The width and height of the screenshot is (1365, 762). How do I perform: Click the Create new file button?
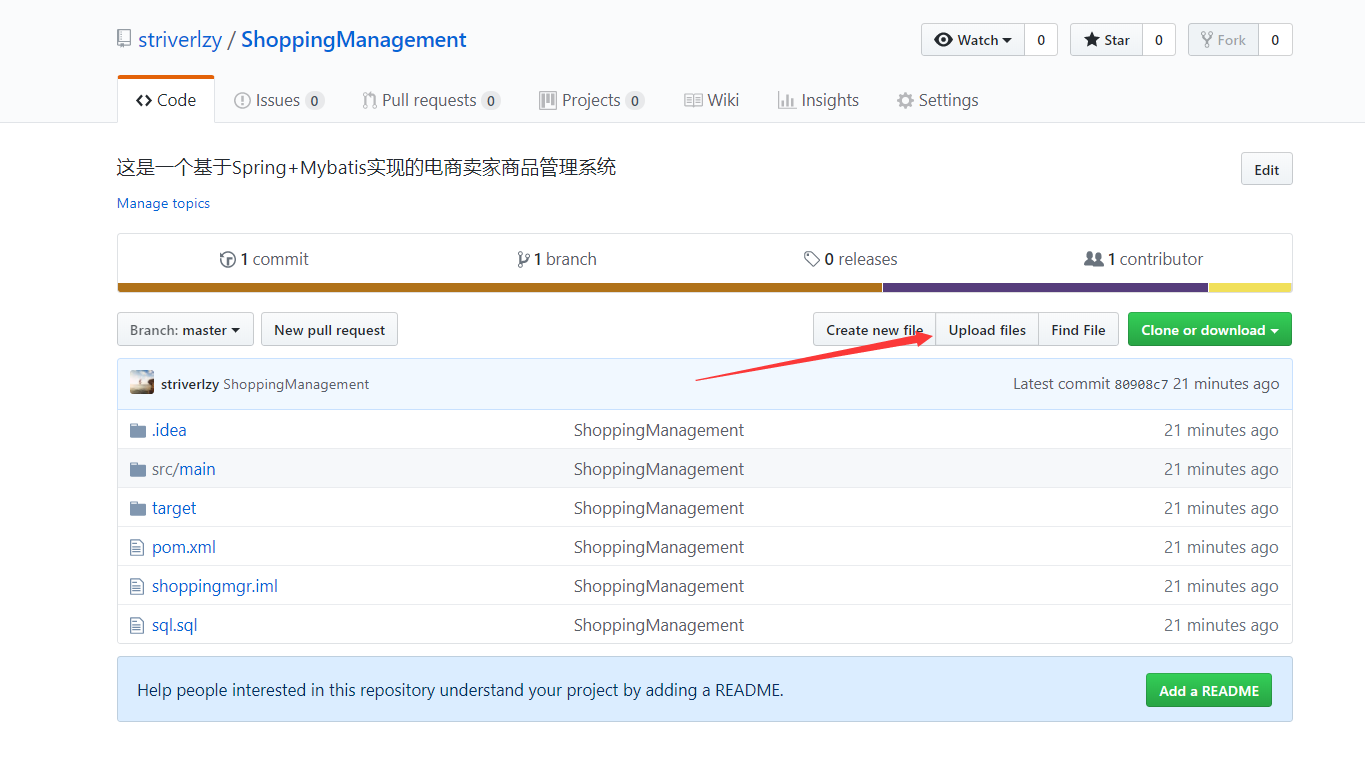point(874,330)
